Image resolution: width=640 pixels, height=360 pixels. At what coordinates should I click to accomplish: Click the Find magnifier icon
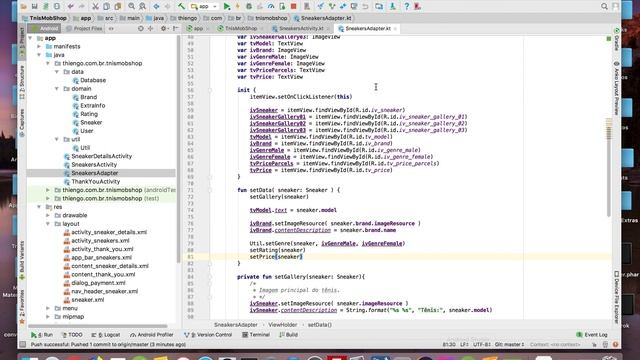coord(131,7)
